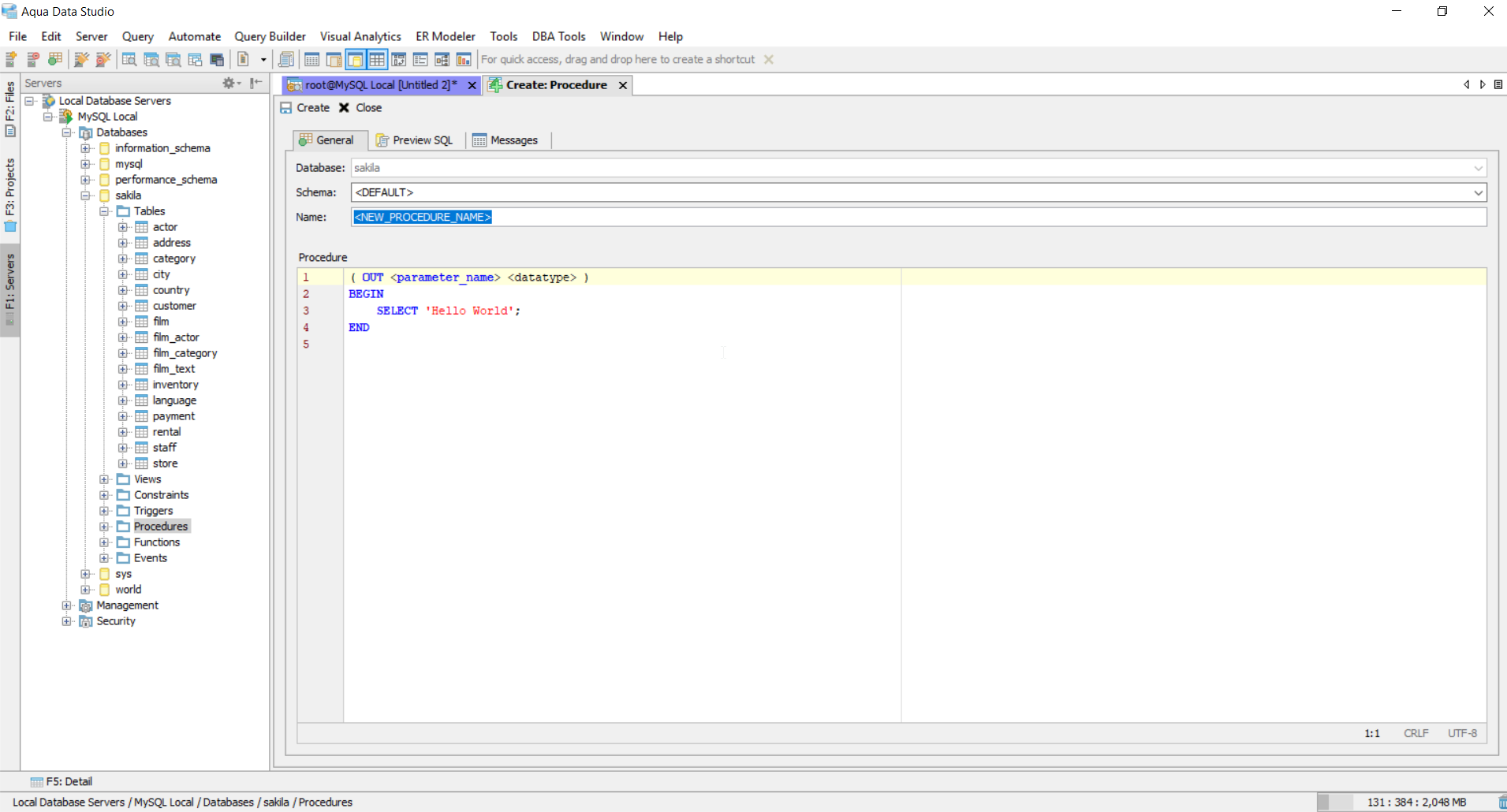
Task: Click the bar chart icon in toolbar
Action: coord(464,60)
